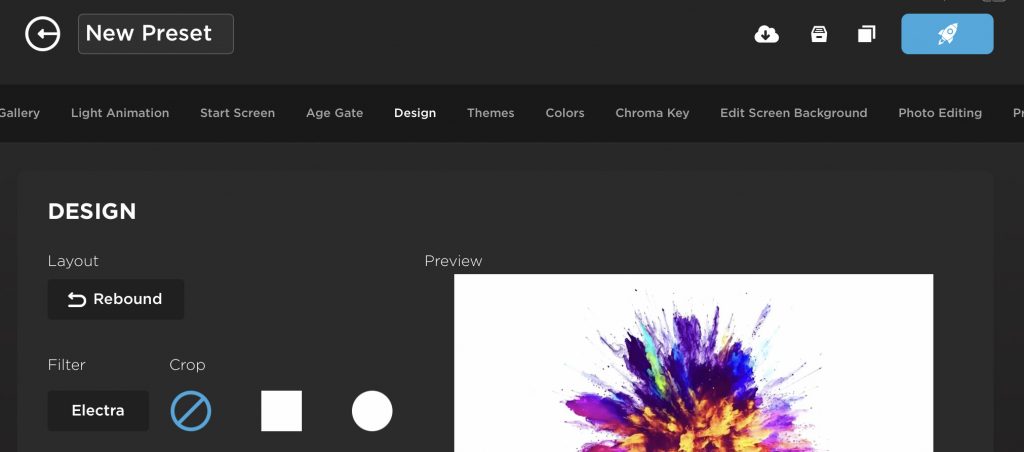Open the Themes tab
The width and height of the screenshot is (1024, 452).
point(490,113)
